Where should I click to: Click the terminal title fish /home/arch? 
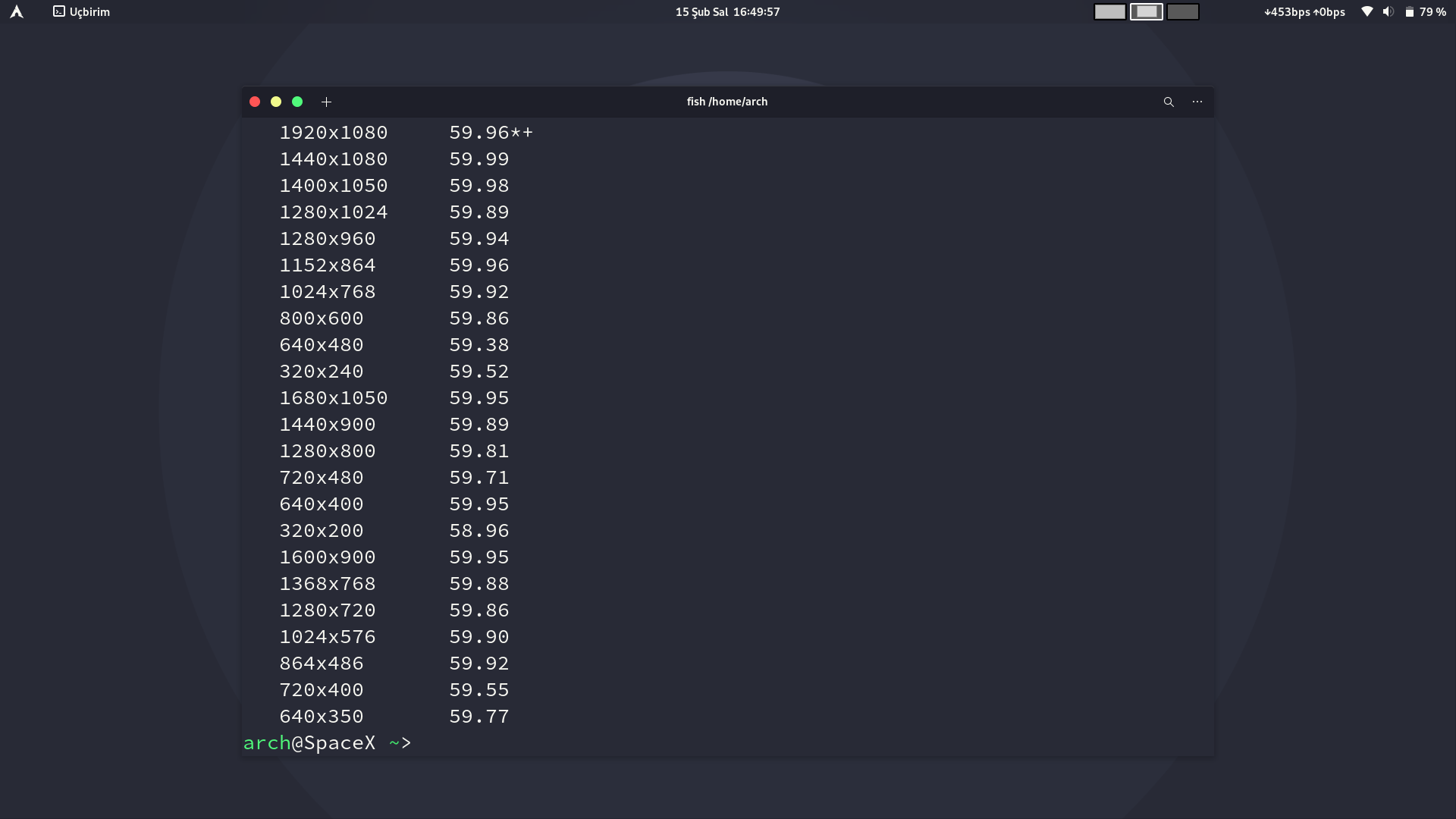pos(726,102)
